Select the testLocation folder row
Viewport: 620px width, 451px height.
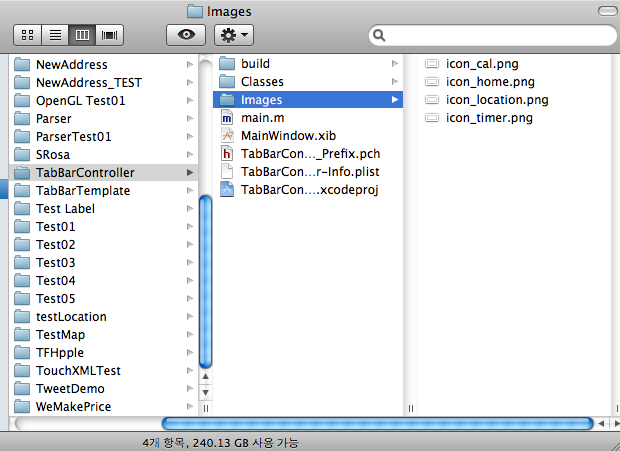(x=104, y=317)
